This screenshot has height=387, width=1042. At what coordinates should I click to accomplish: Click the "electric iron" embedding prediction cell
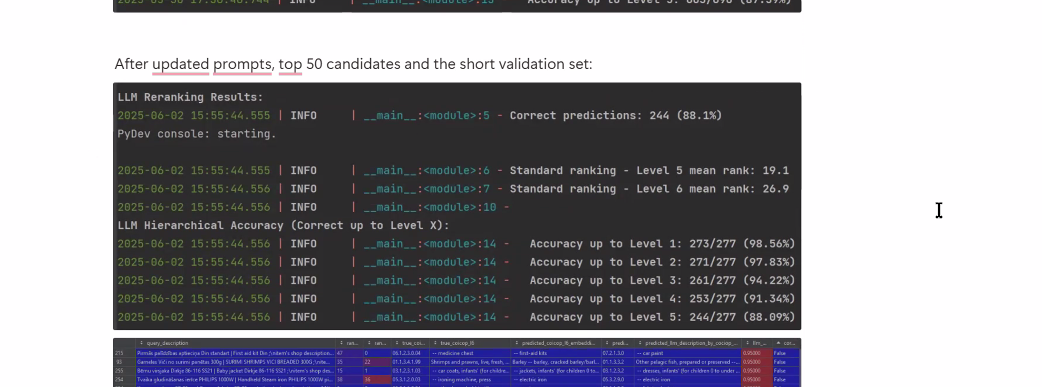(x=555, y=379)
